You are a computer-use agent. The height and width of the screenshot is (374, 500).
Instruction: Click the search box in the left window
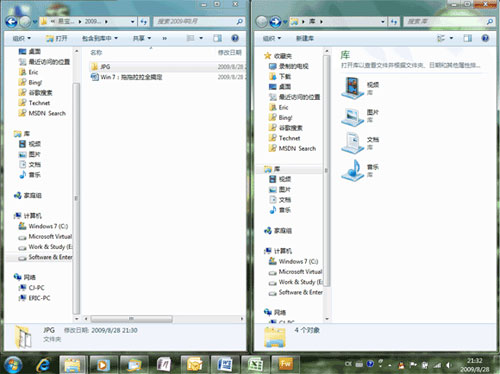199,22
